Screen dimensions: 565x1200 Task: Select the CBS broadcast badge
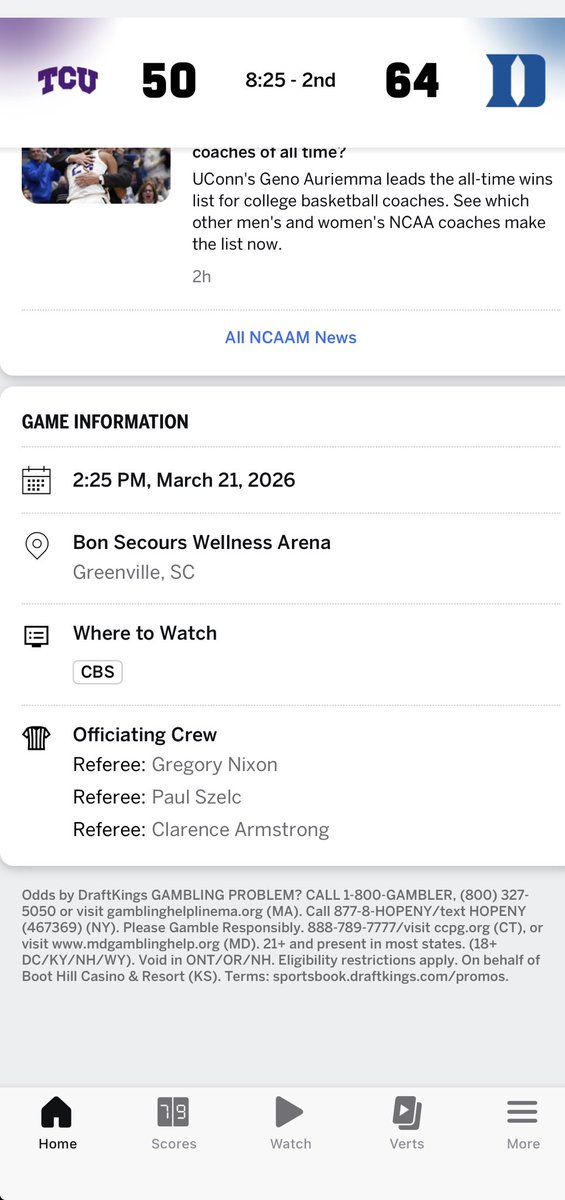click(98, 671)
